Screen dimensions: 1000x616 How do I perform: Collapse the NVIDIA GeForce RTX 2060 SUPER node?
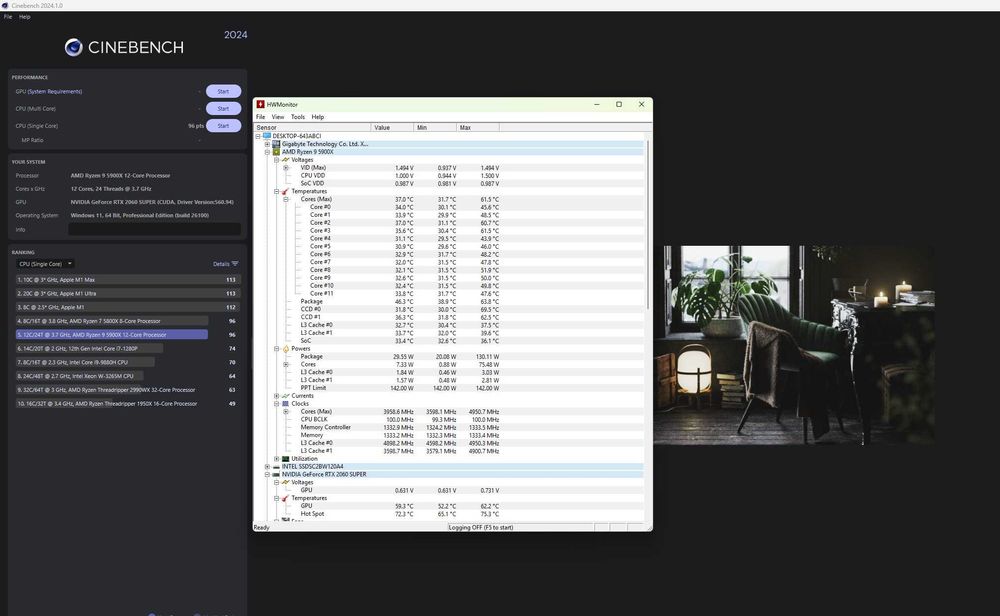coord(267,474)
